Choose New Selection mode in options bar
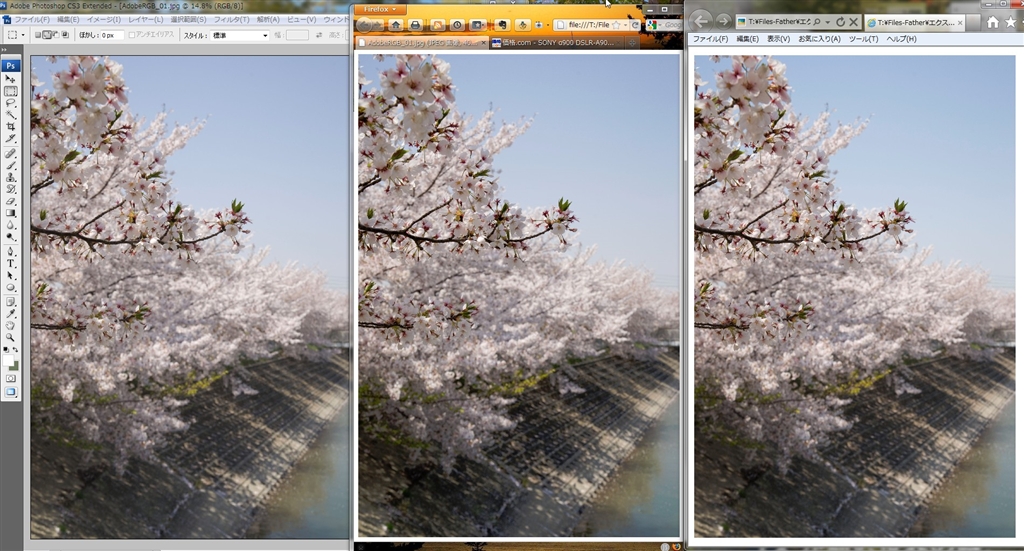The height and width of the screenshot is (551, 1024). [x=38, y=35]
